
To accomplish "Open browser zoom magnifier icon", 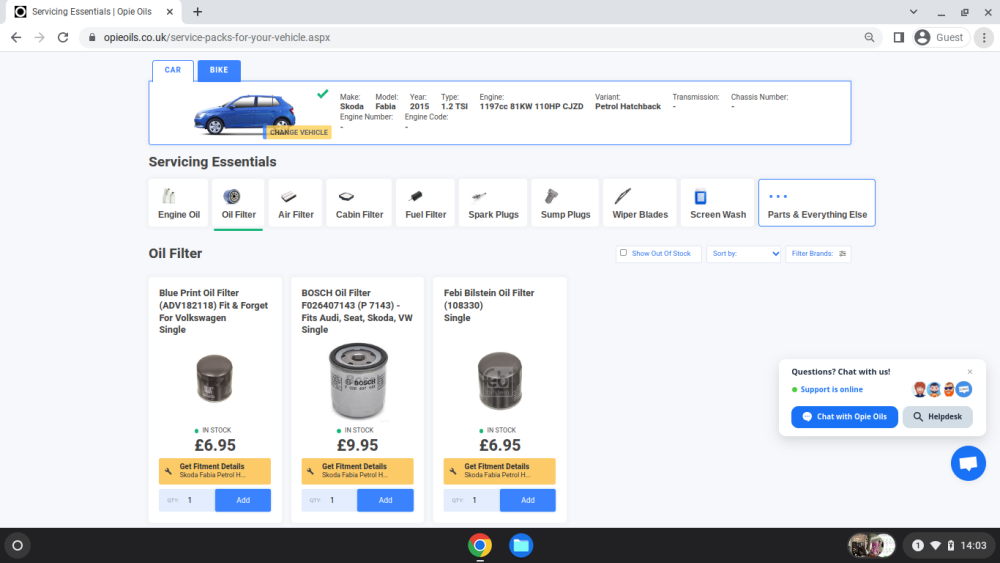I will click(869, 38).
